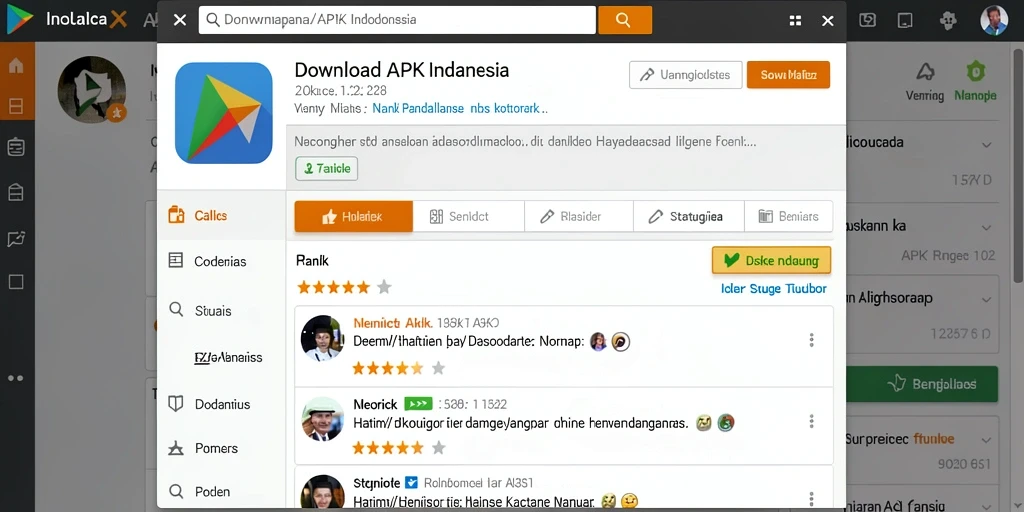
Task: Click the home icon in left sidebar
Action: pyautogui.click(x=16, y=65)
